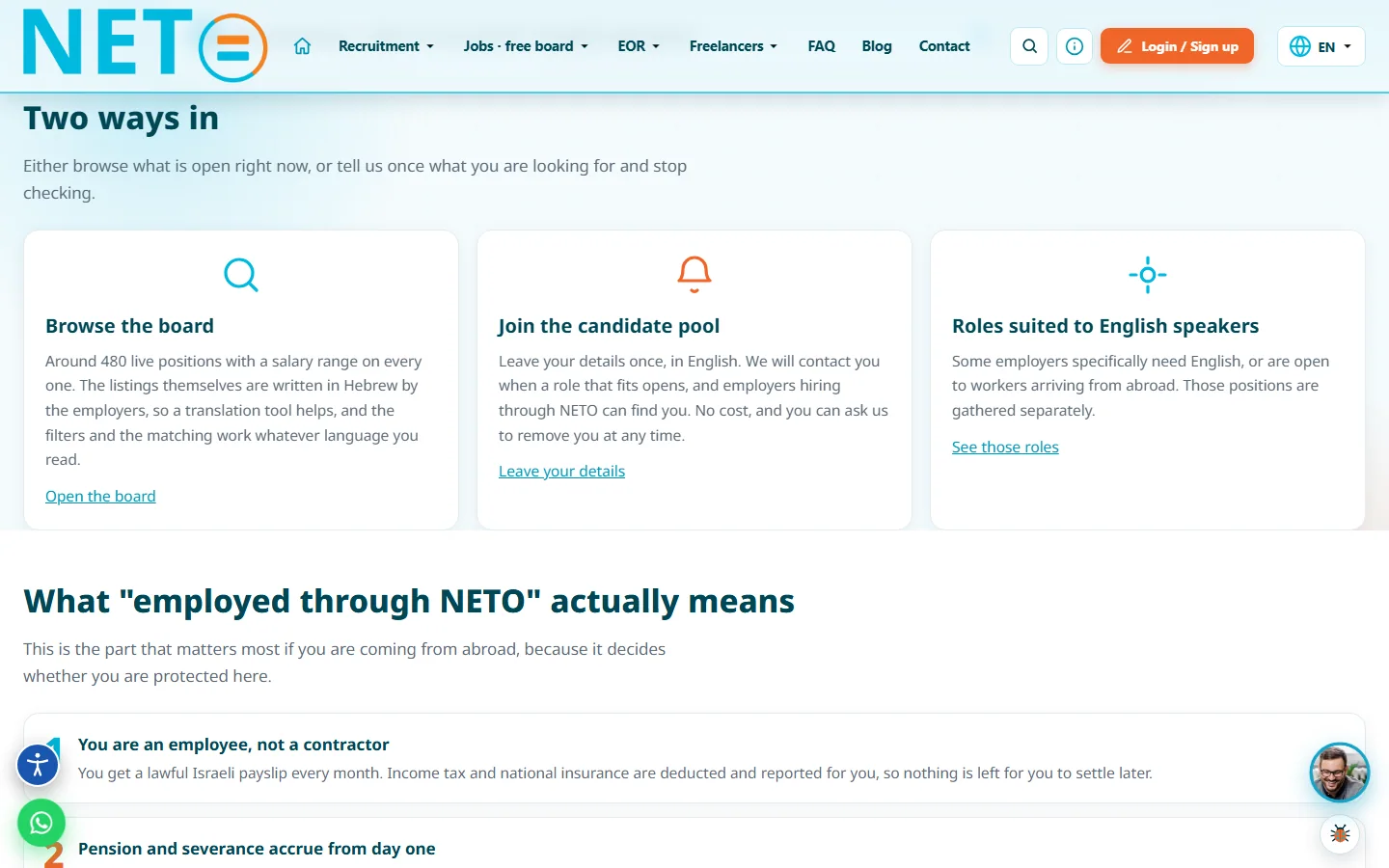Screen dimensions: 1389x868
Task: Open the support agent avatar chat
Action: pyautogui.click(x=1339, y=773)
